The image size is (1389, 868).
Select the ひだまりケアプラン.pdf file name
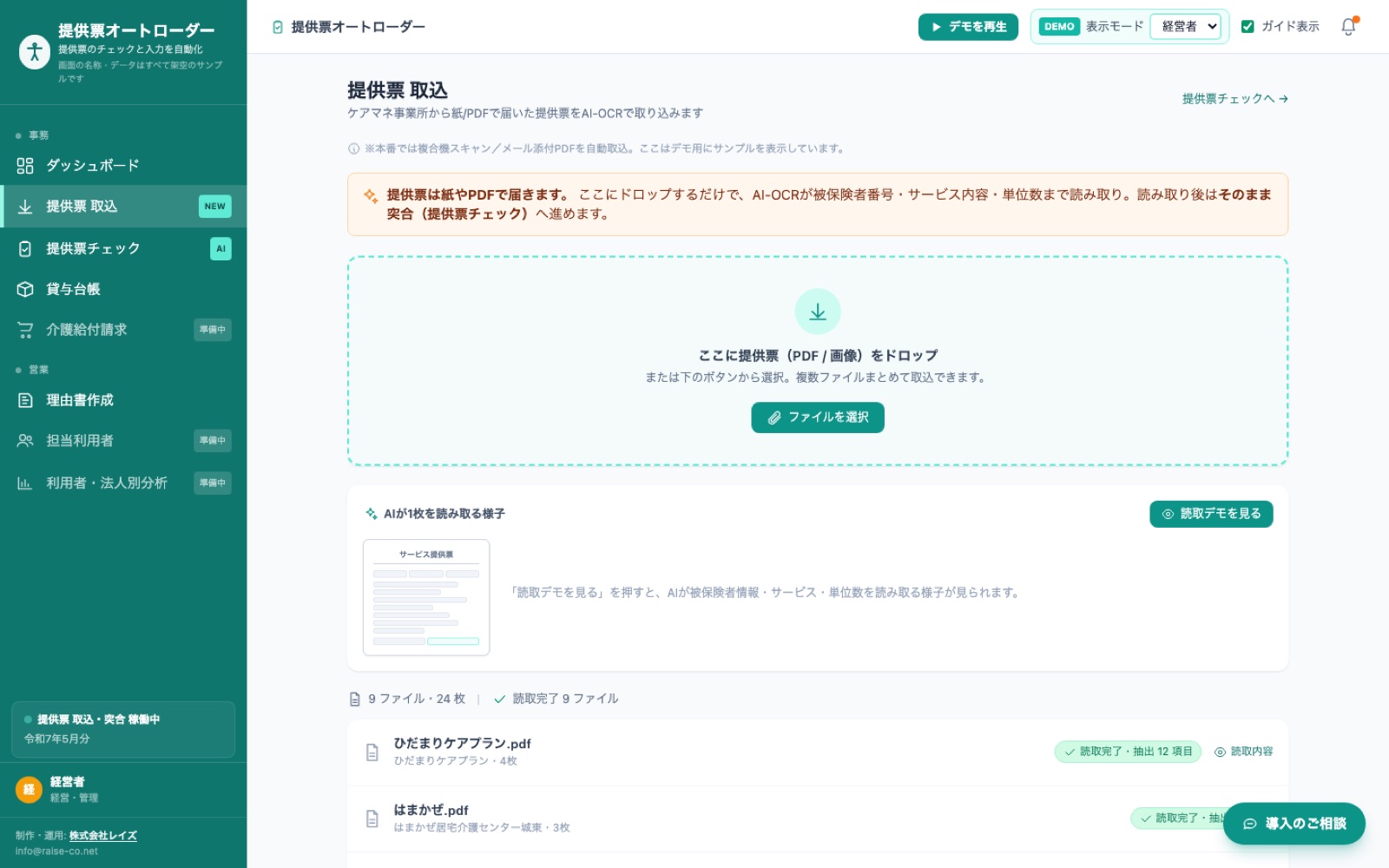(x=462, y=744)
